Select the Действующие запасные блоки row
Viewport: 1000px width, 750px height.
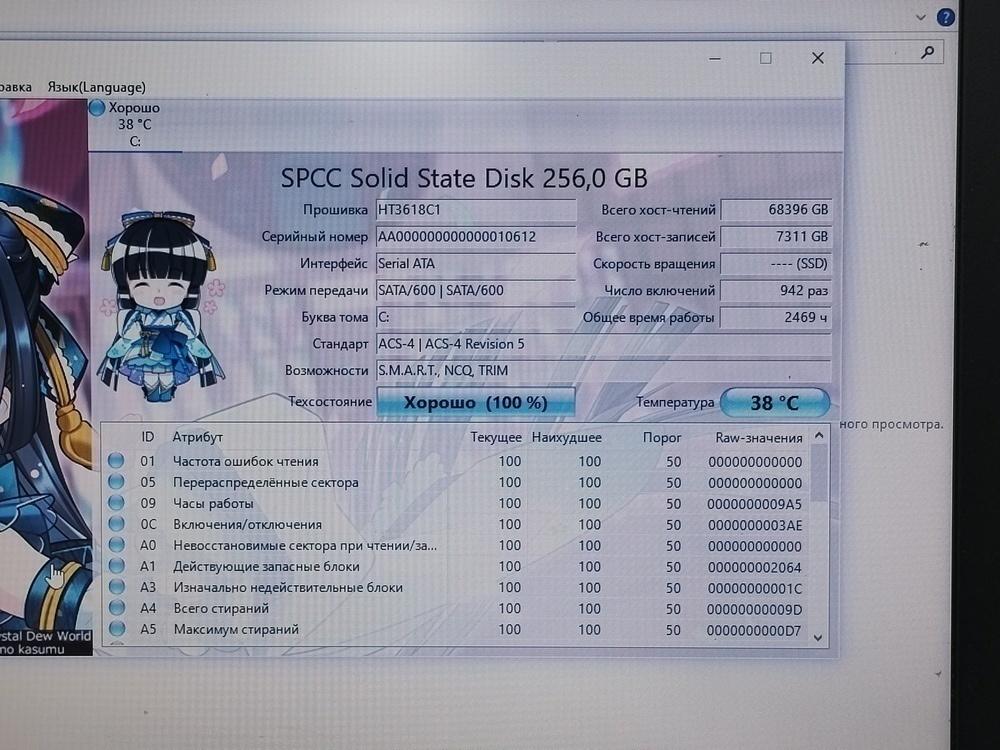click(456, 566)
